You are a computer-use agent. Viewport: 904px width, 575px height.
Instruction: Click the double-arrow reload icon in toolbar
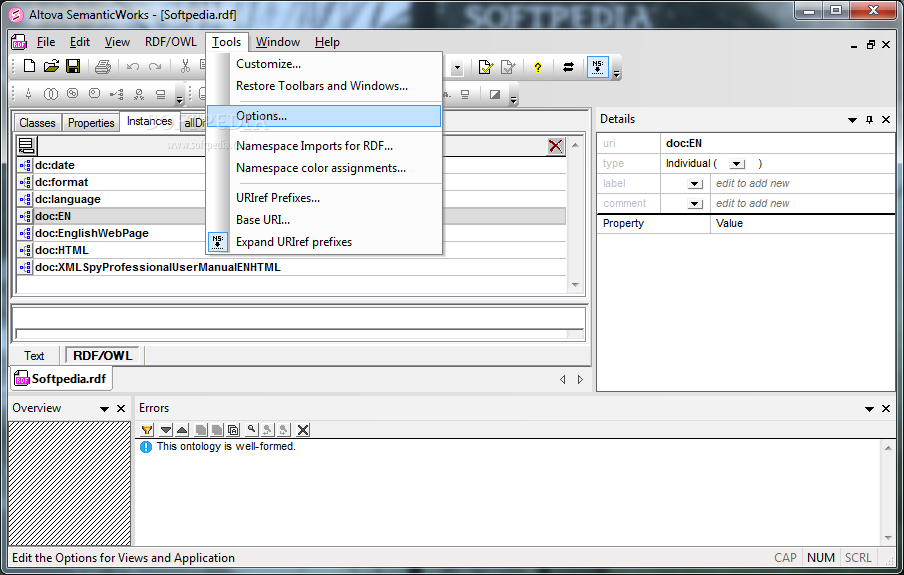(x=568, y=67)
